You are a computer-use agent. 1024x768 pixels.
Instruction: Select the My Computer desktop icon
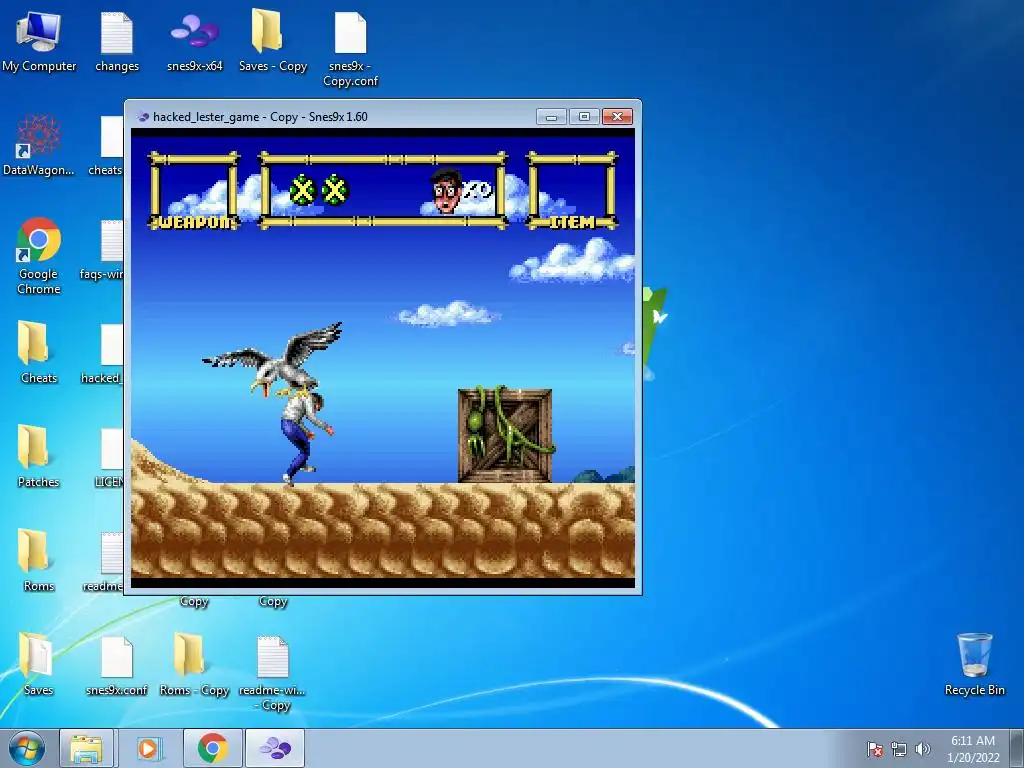39,40
